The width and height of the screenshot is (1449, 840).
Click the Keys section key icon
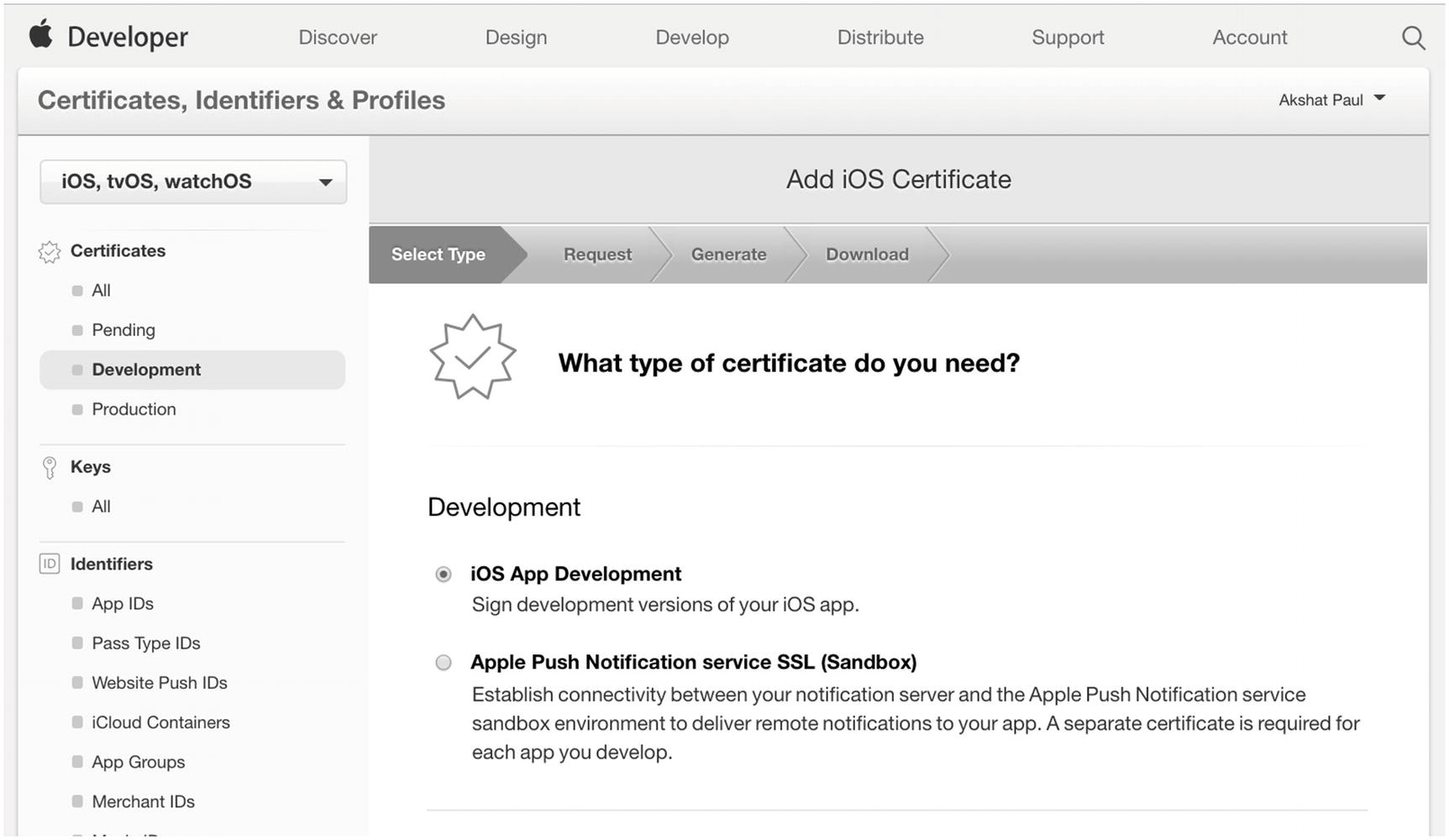point(50,468)
